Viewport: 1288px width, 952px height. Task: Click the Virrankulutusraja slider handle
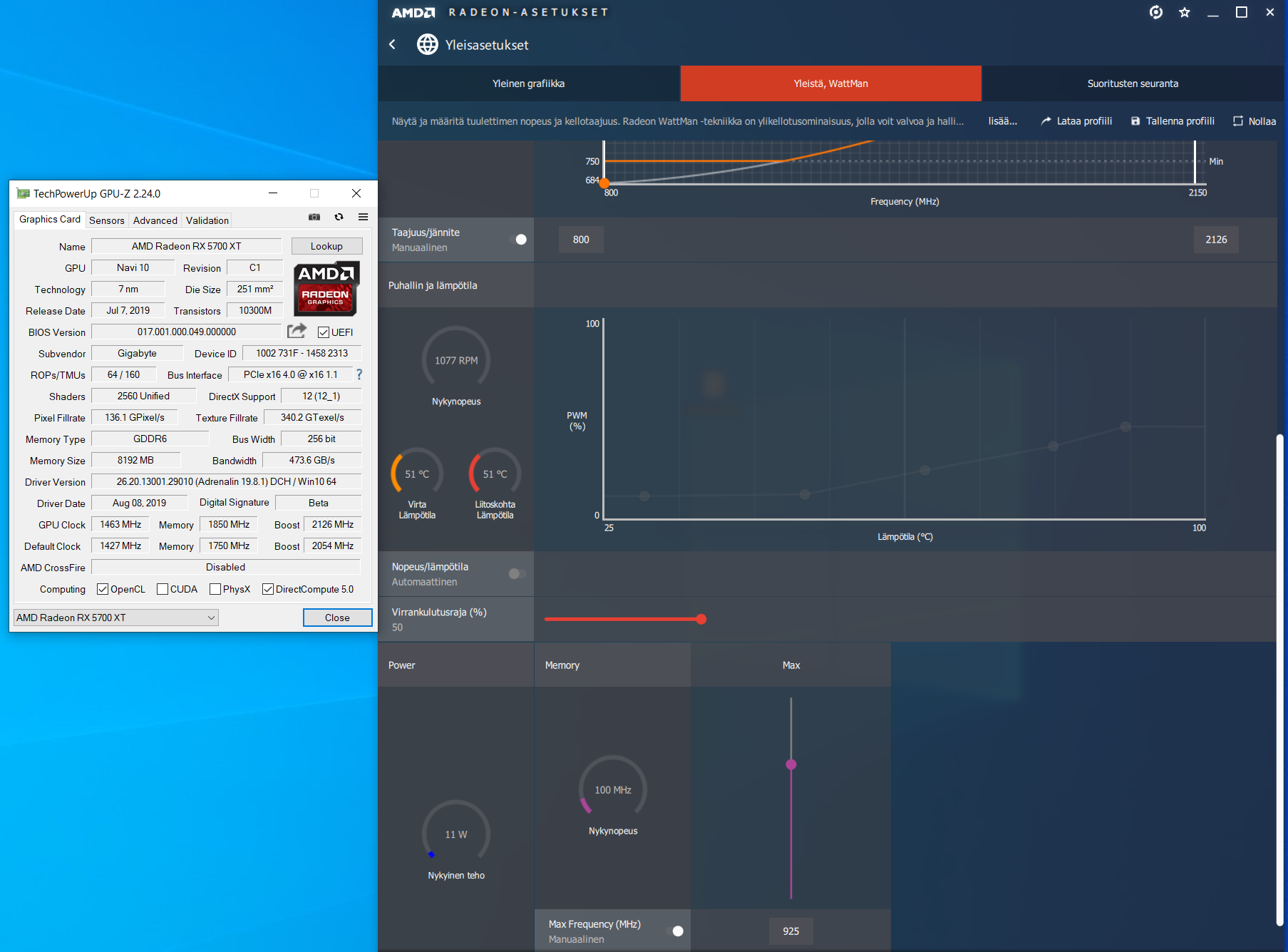[x=701, y=619]
